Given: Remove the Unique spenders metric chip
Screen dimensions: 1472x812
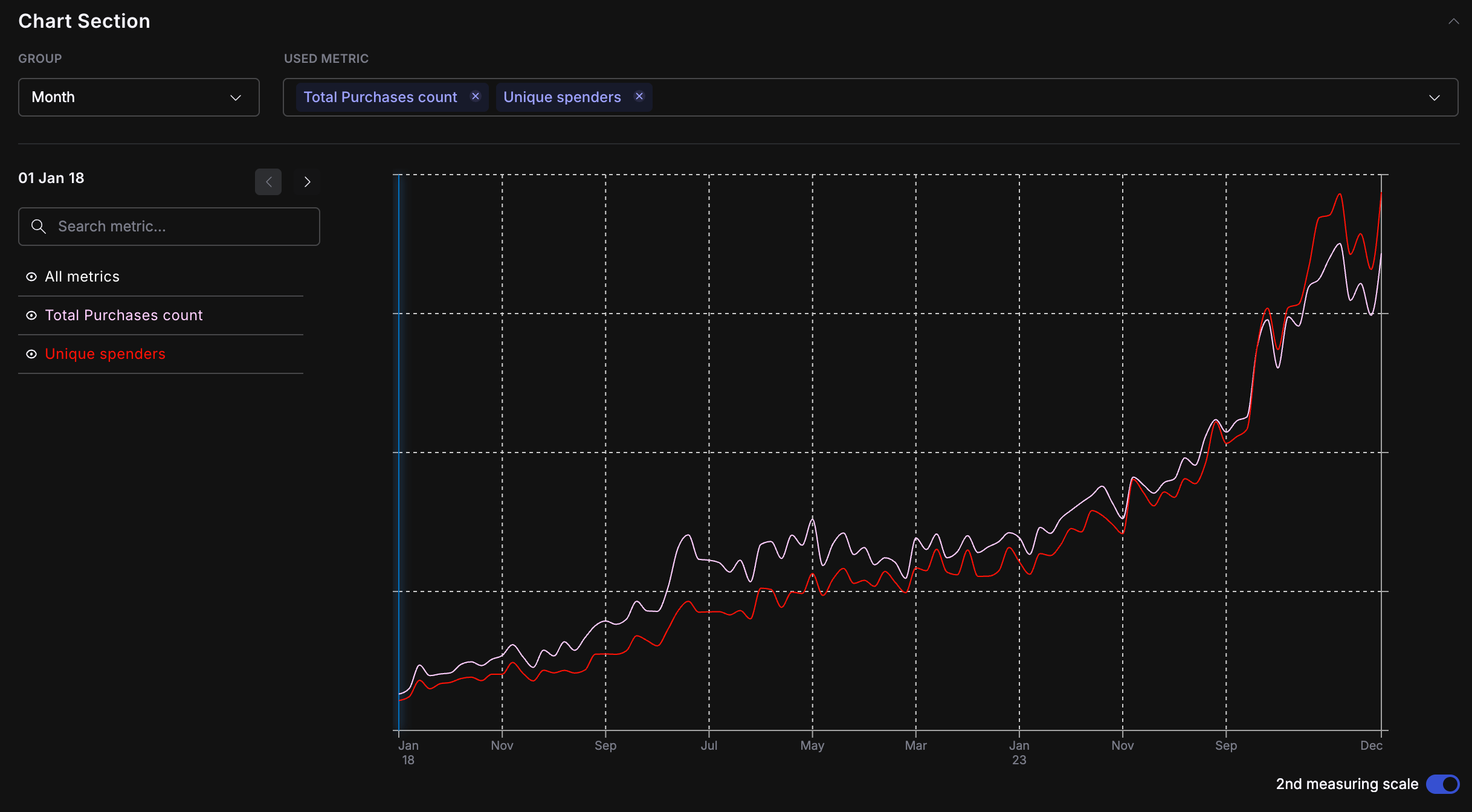Looking at the screenshot, I should pyautogui.click(x=639, y=97).
